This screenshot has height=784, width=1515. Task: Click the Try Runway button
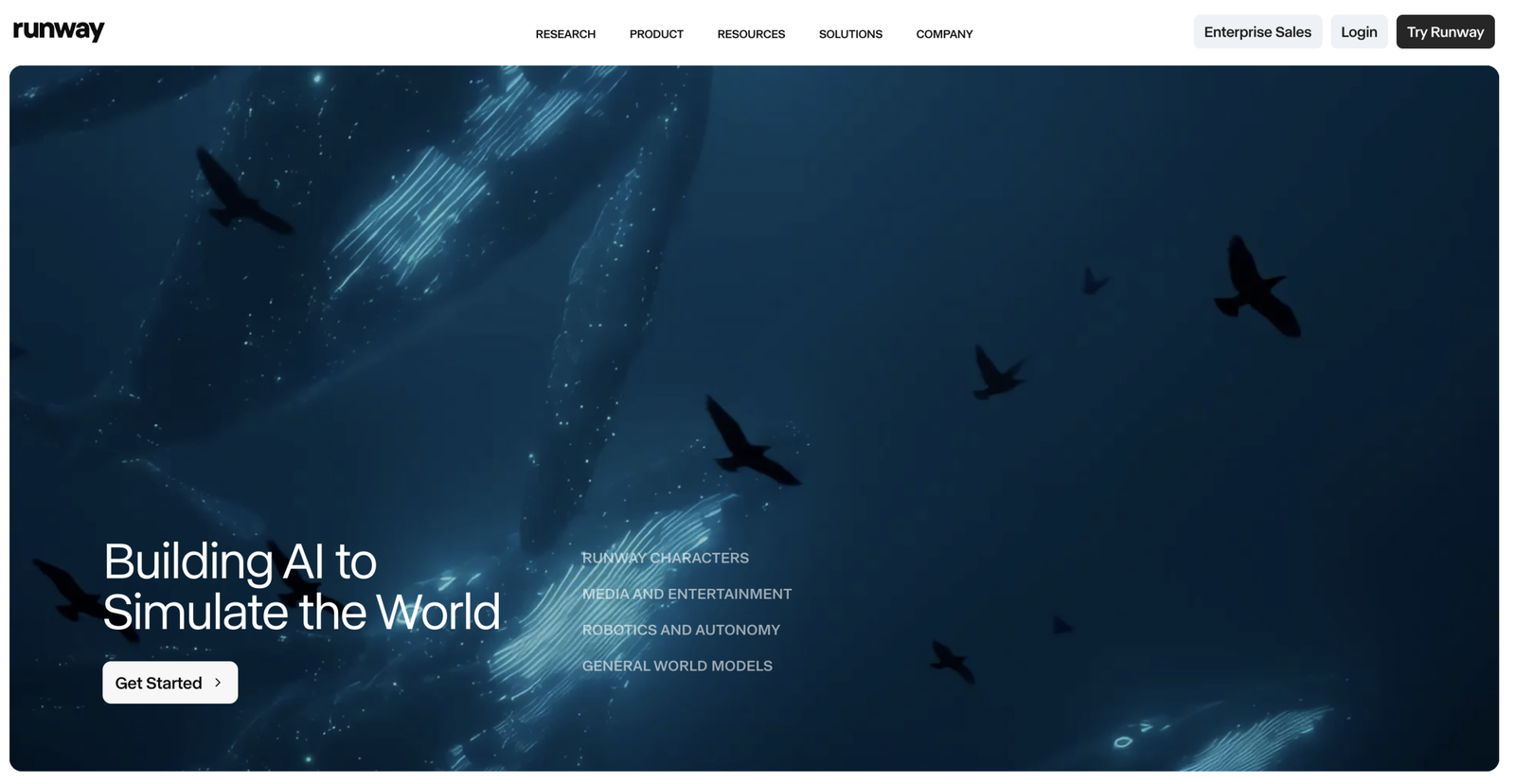(1445, 32)
